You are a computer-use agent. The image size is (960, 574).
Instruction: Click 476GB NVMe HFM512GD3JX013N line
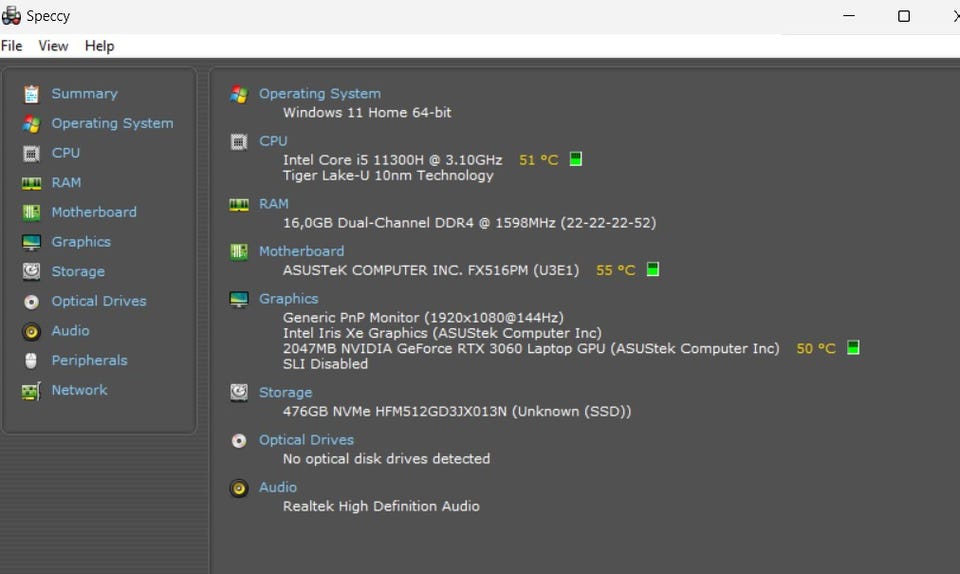[457, 411]
